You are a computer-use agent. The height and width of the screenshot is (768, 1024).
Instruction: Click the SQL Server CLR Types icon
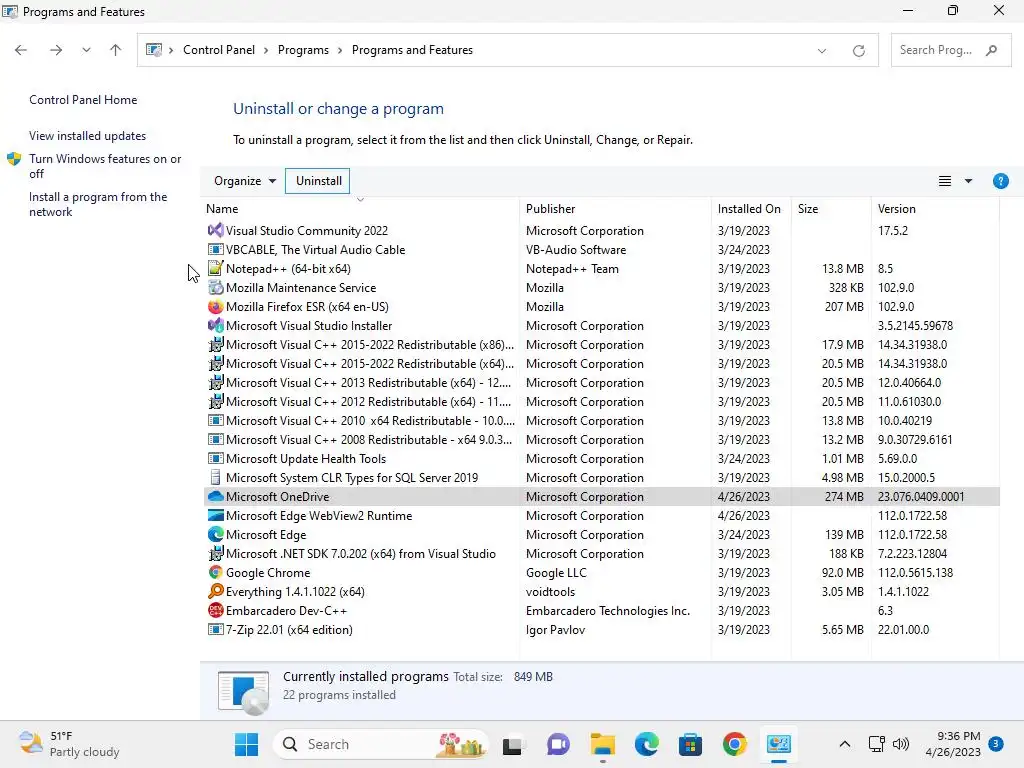pos(216,477)
